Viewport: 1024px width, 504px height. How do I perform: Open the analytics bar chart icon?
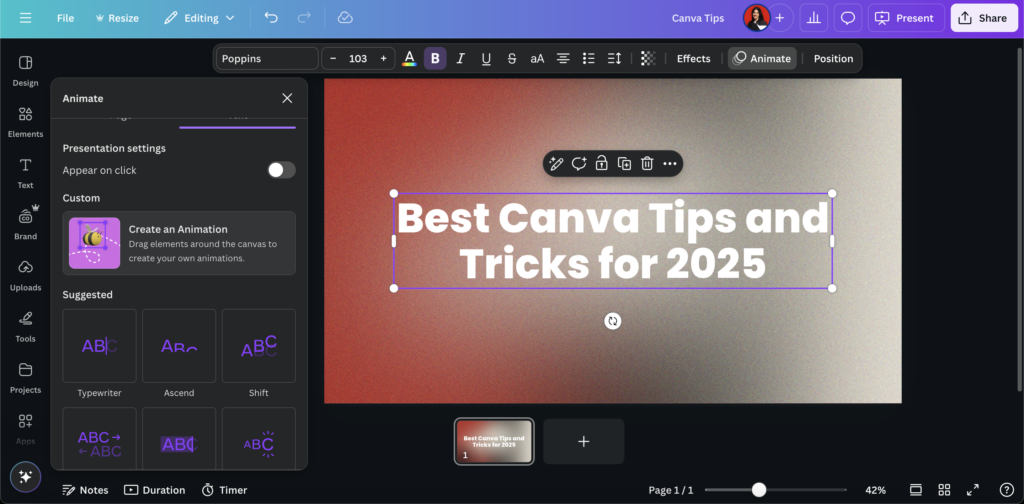(814, 18)
